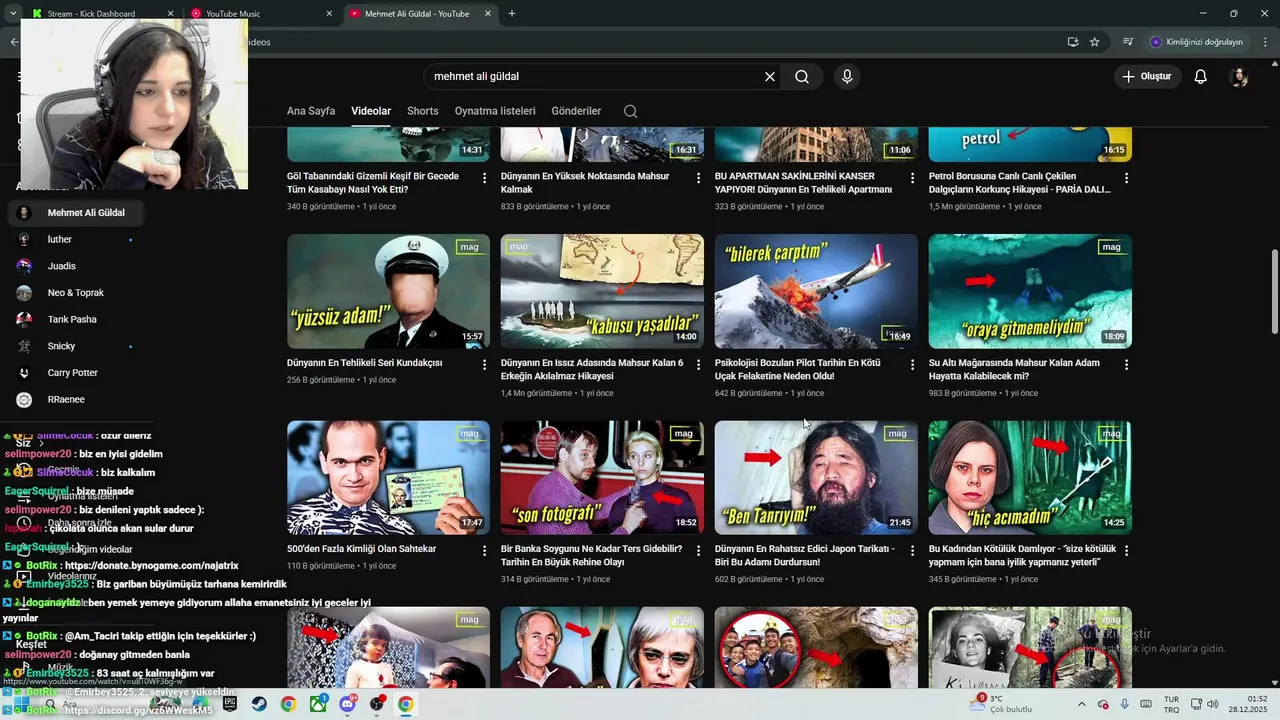
Task: Open options for Japon Tarikatı video
Action: (x=912, y=551)
